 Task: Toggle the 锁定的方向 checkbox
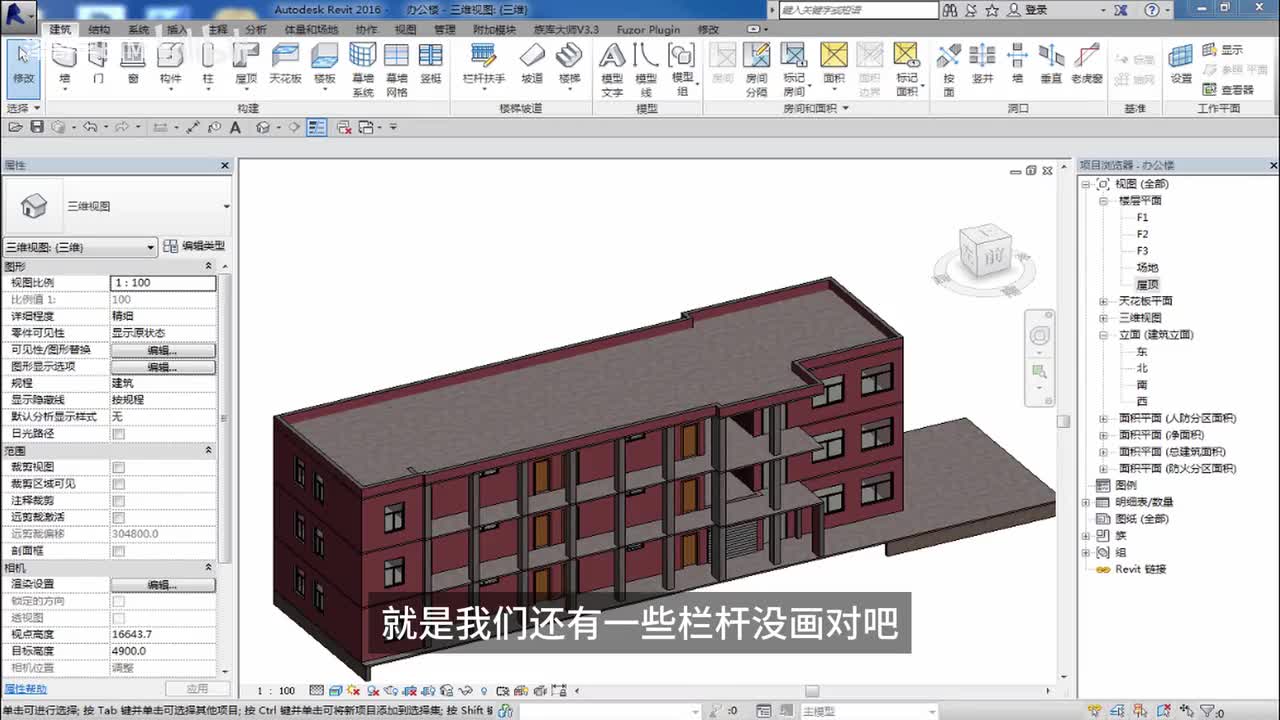click(x=119, y=601)
